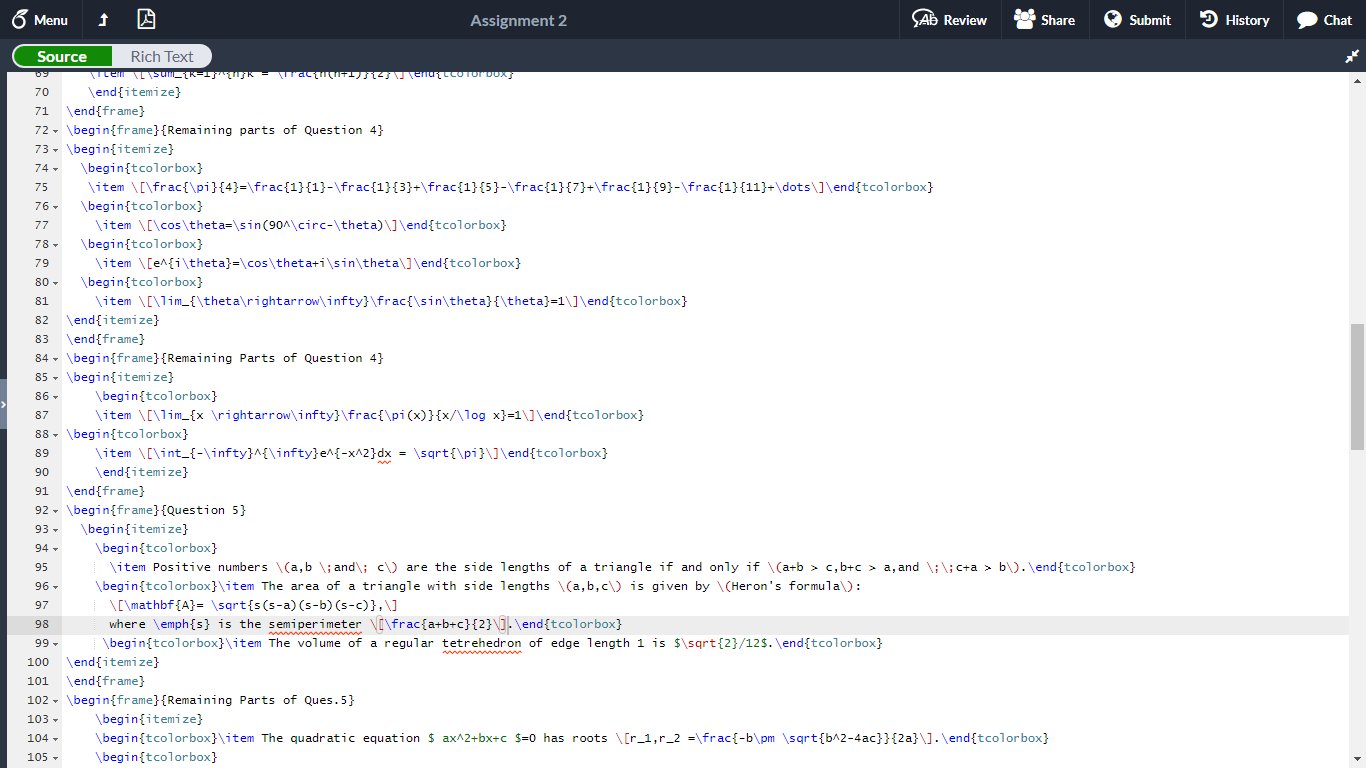Collapse fold arrow at line 88
This screenshot has width=1366, height=768.
point(55,434)
